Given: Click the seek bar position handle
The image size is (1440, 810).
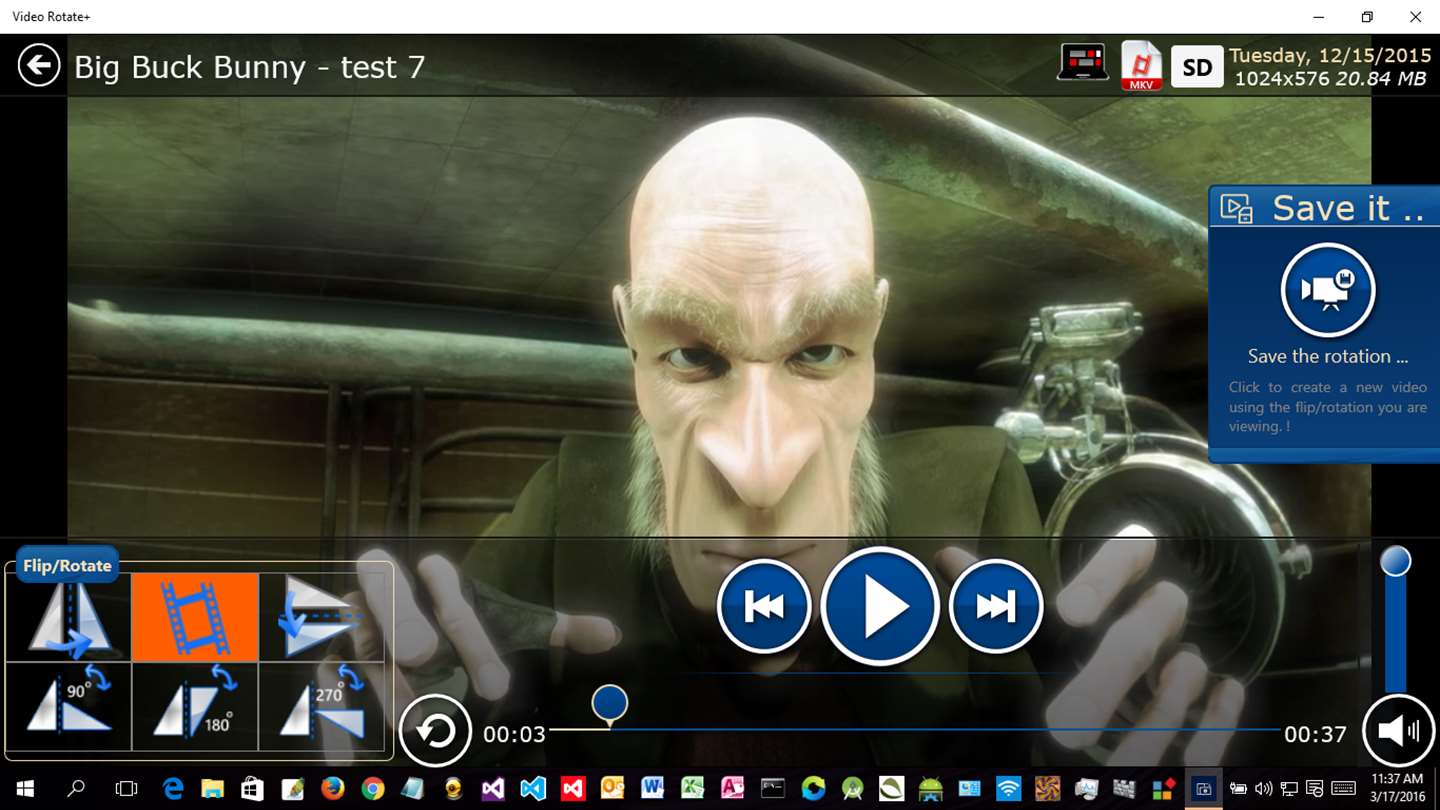Looking at the screenshot, I should click(x=610, y=704).
